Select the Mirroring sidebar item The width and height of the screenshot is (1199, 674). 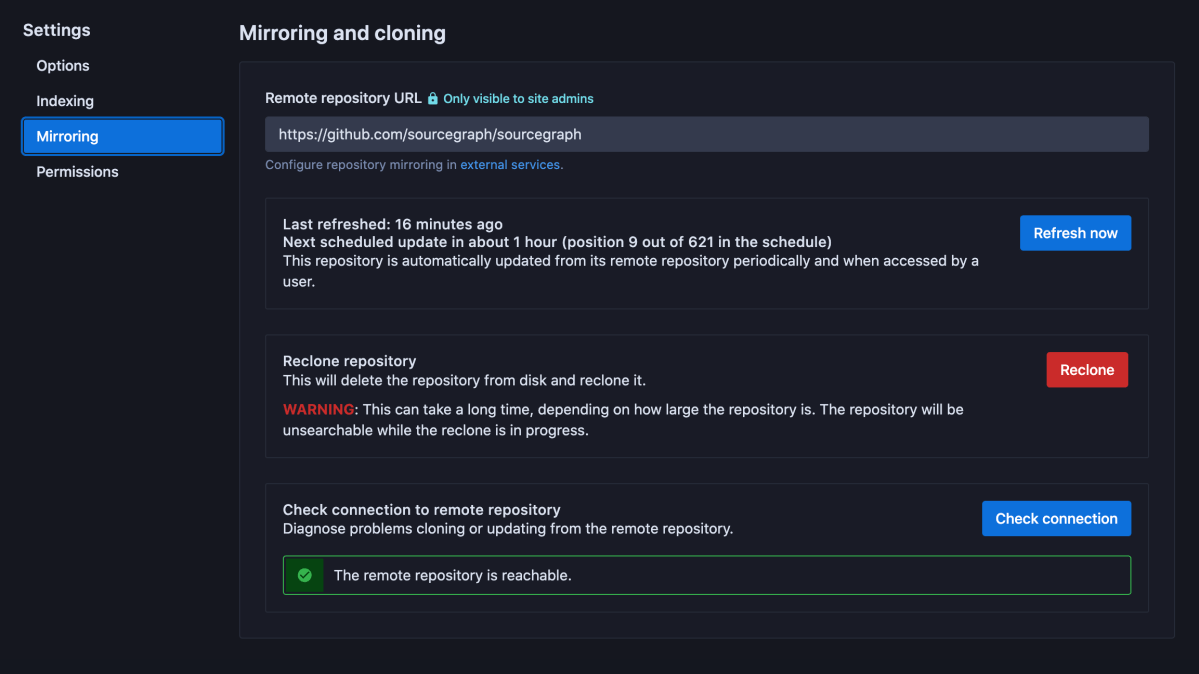122,137
